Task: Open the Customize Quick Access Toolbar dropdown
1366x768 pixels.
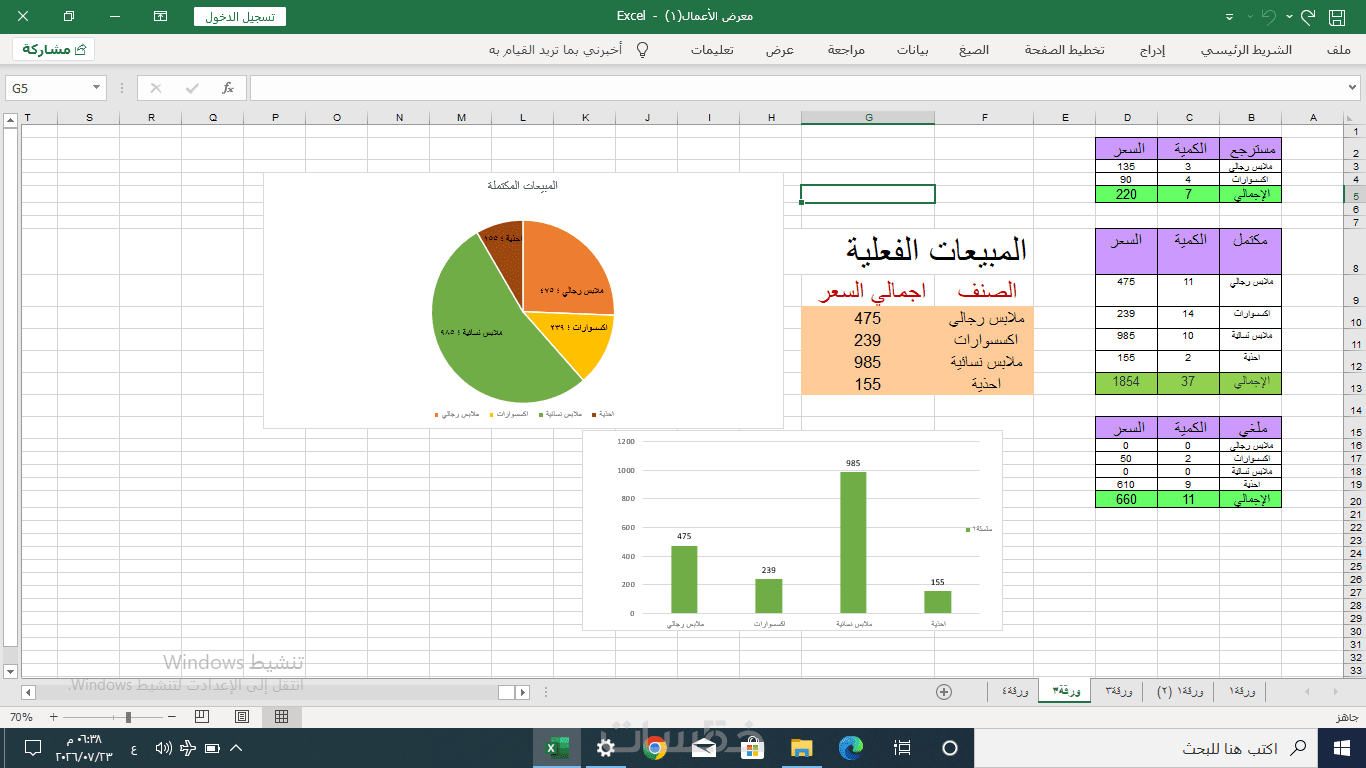Action: [1230, 17]
